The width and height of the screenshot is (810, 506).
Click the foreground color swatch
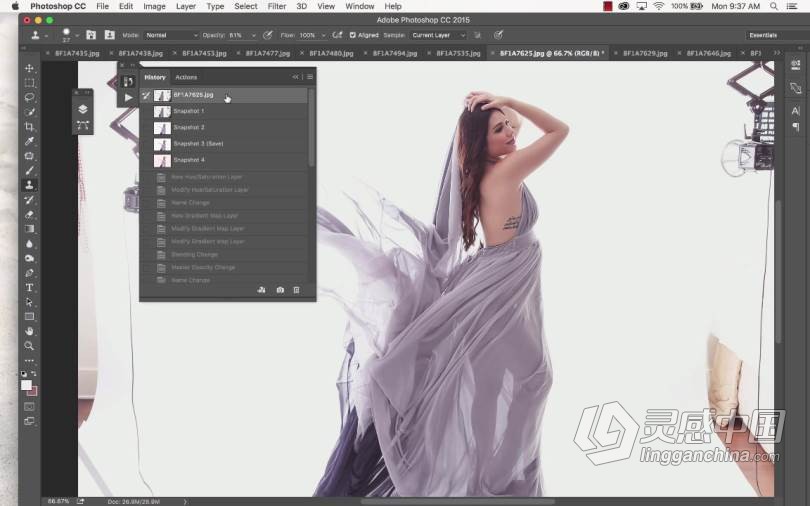pyautogui.click(x=26, y=385)
